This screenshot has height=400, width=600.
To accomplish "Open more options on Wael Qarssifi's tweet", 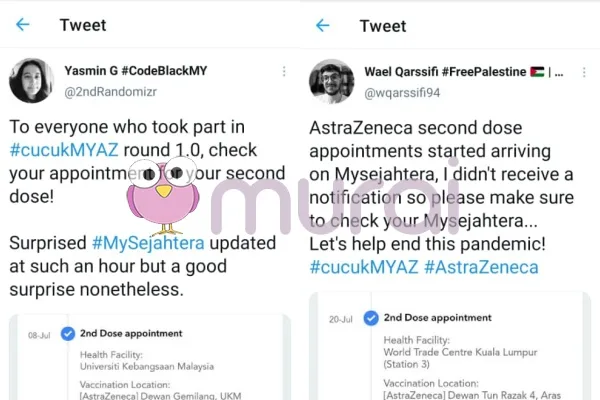I will [587, 72].
